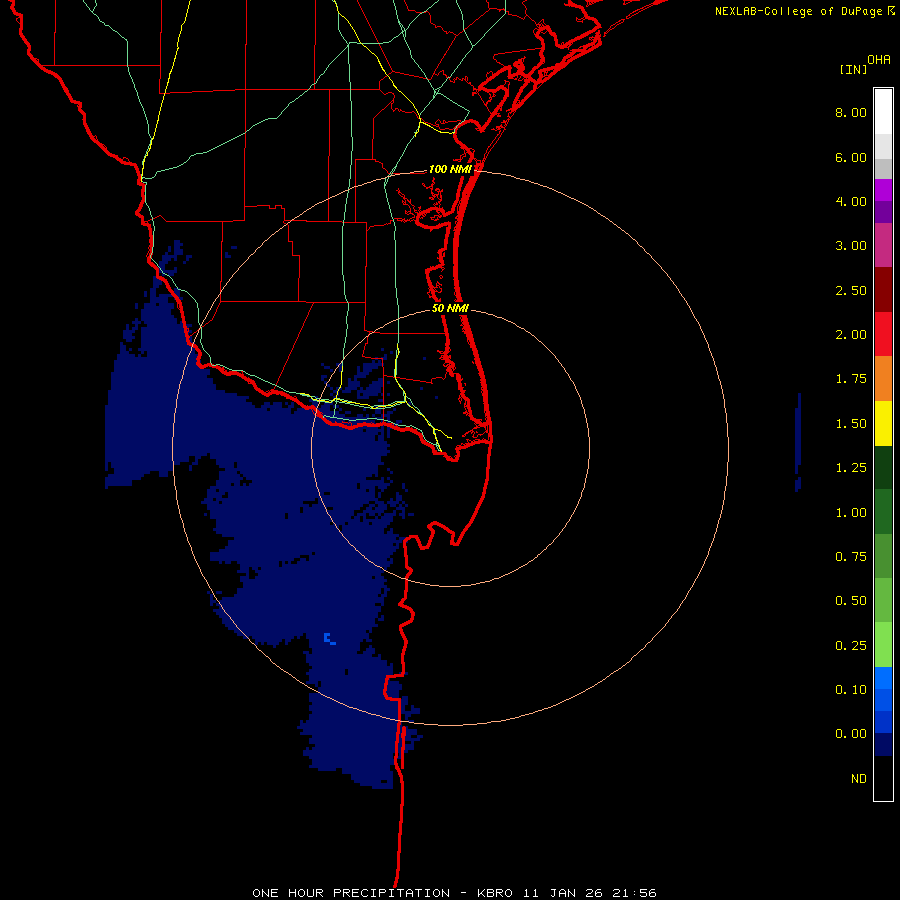The image size is (900, 900).
Task: Click the 2.50 legend value
Action: tap(851, 290)
